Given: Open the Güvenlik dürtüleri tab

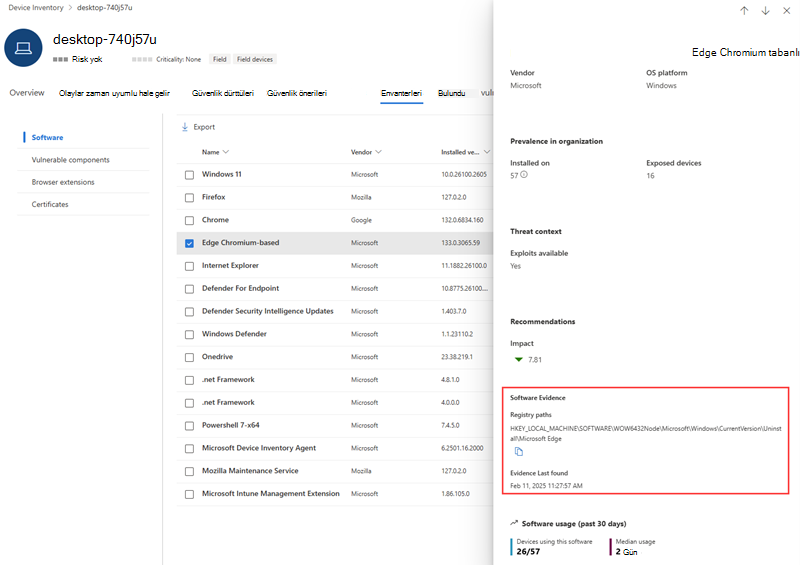Looking at the screenshot, I should tap(222, 93).
